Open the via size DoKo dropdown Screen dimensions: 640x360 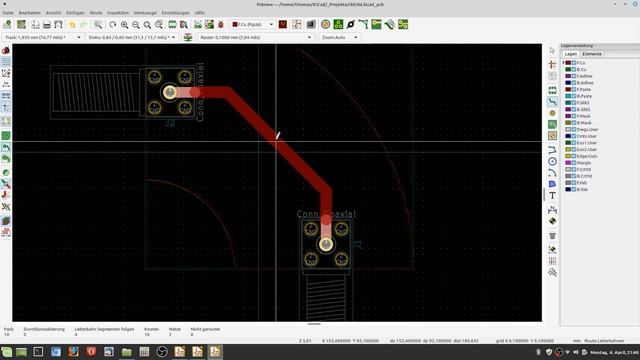click(132, 37)
